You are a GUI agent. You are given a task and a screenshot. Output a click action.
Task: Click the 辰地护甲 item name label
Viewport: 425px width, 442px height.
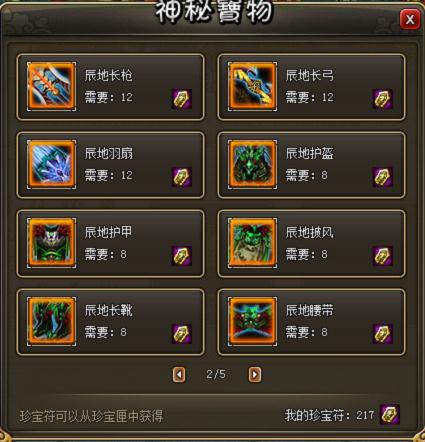[109, 232]
